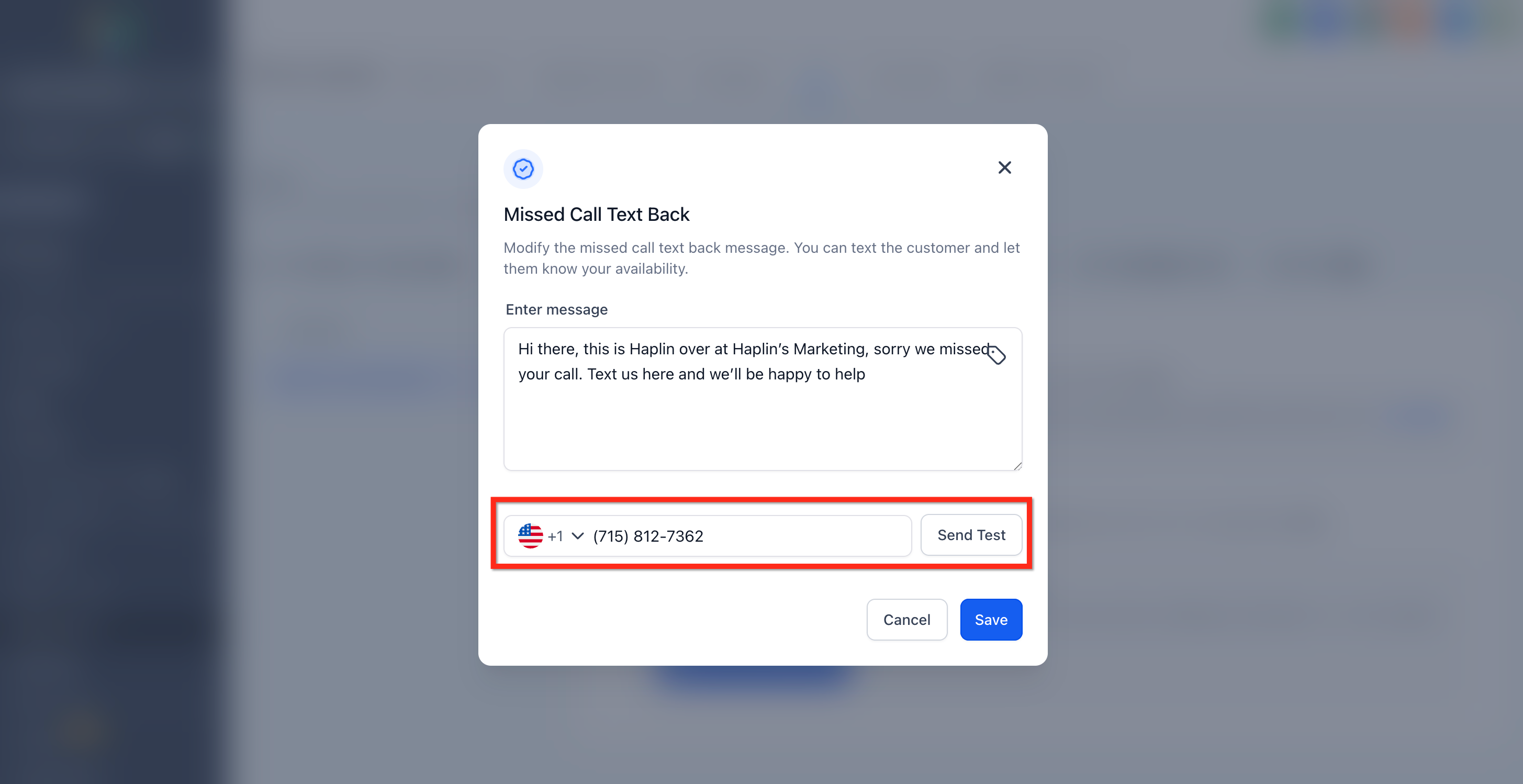Cancel the missed call text back changes
1523x784 pixels.
(x=906, y=620)
